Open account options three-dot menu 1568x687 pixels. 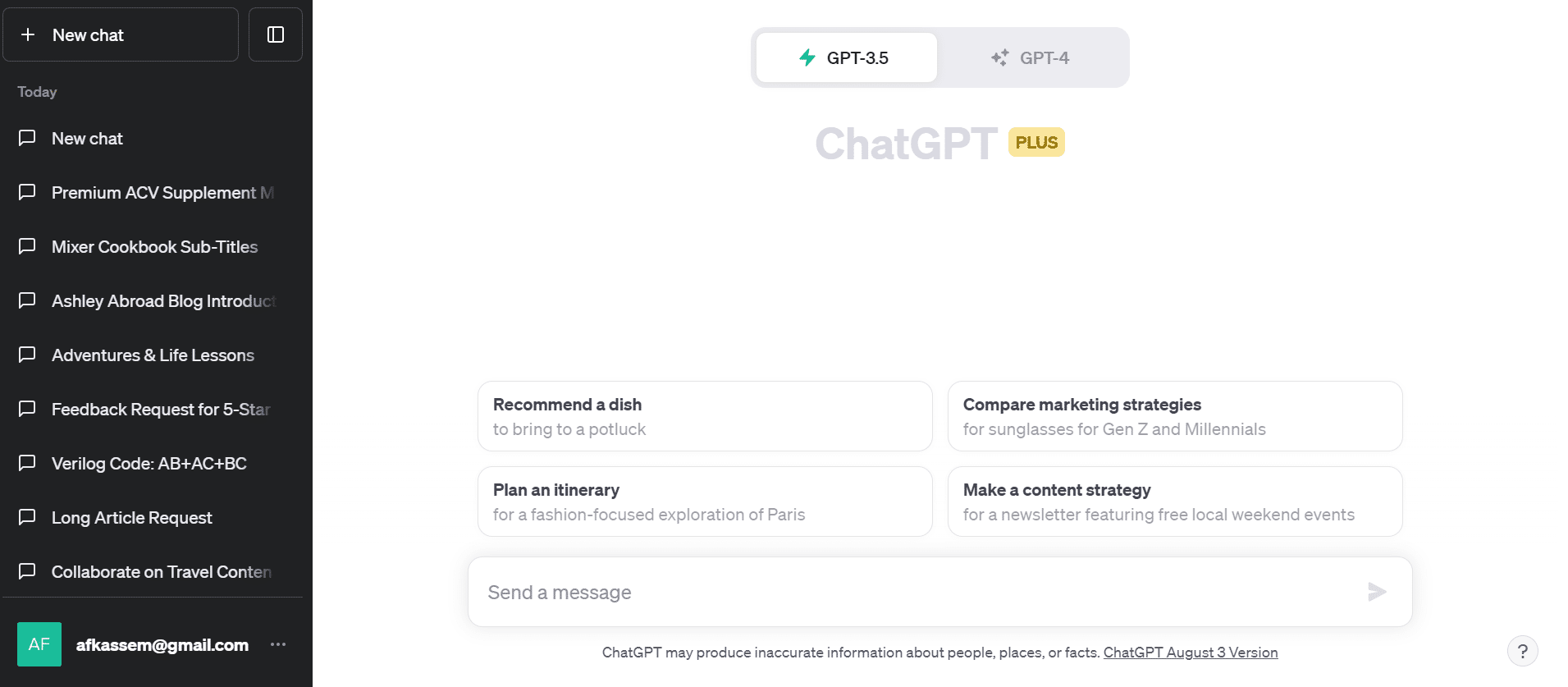(x=278, y=644)
